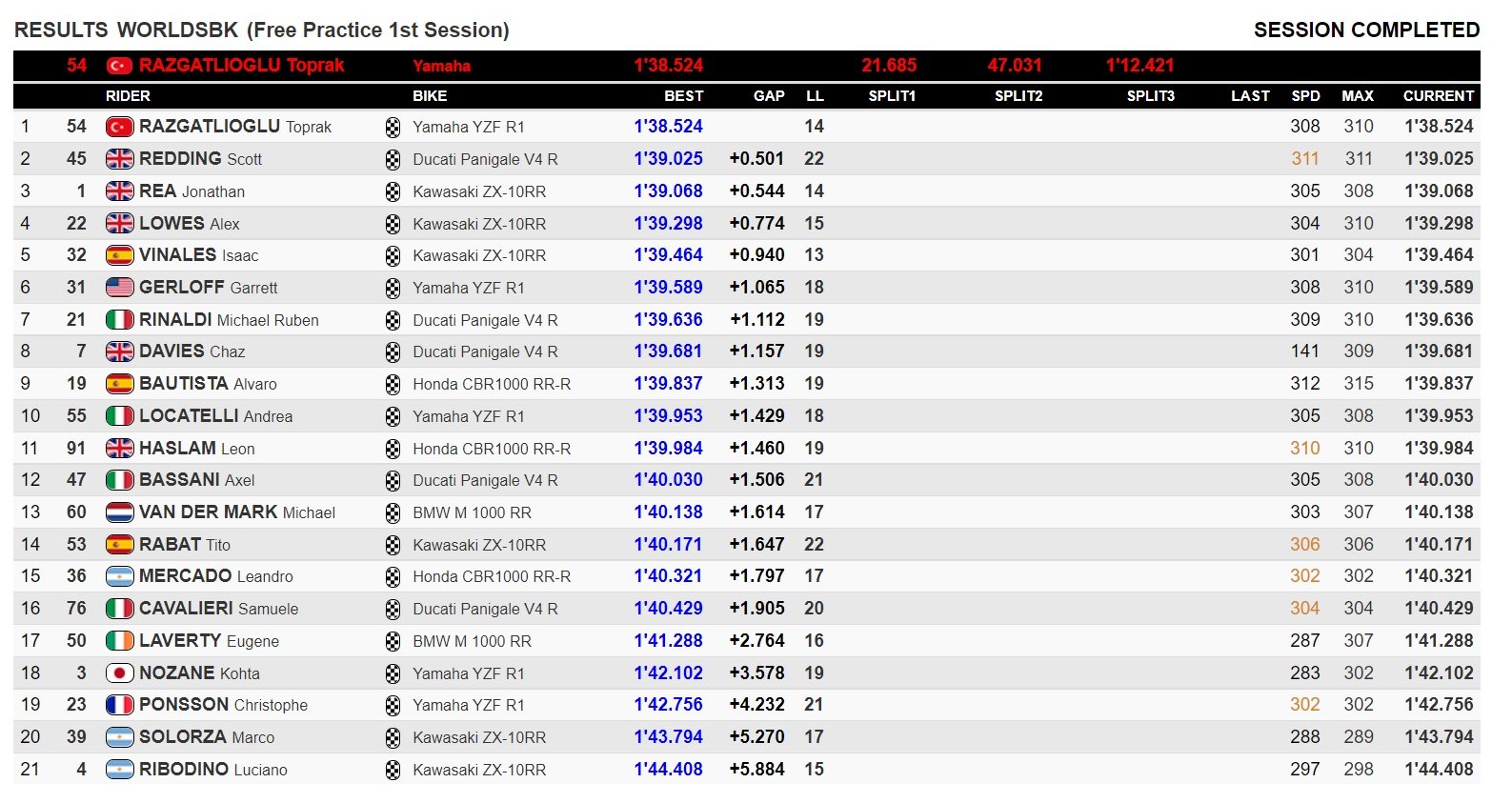Click the UK flag next to REA Jonathan

coord(119,191)
